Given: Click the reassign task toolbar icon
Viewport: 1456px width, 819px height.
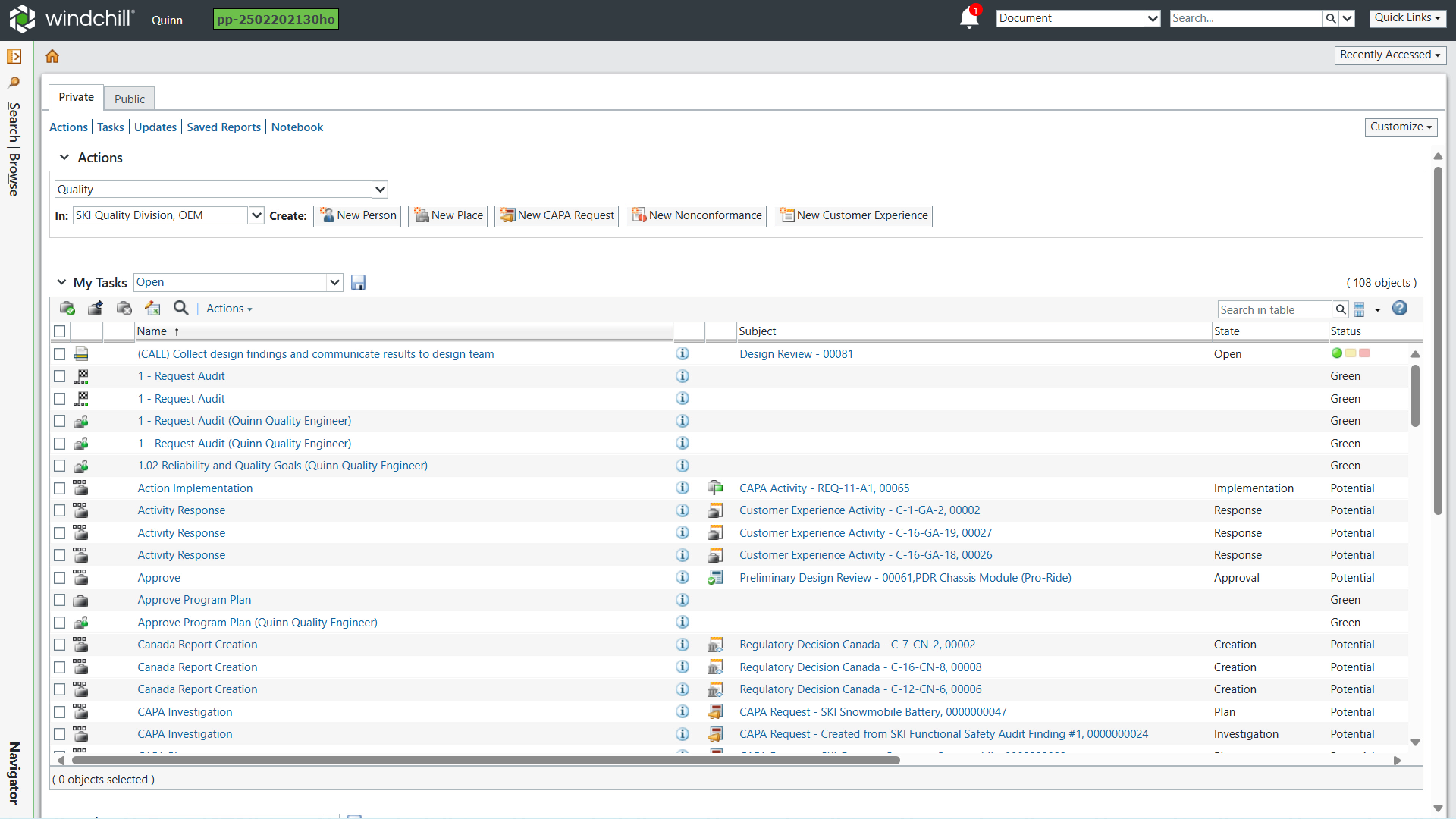Looking at the screenshot, I should (96, 309).
